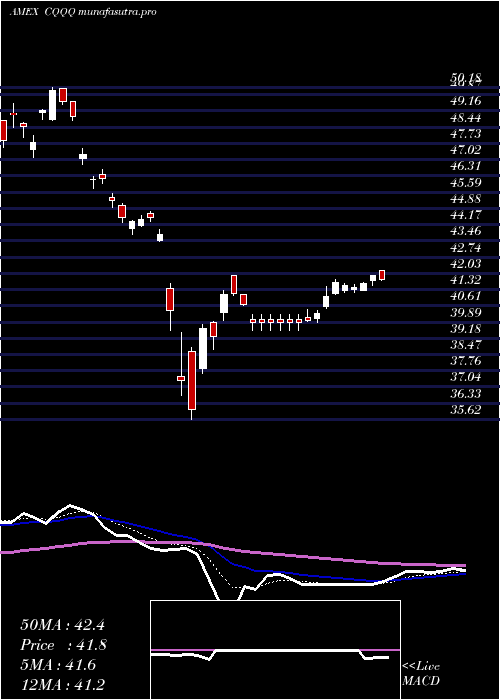This screenshot has width=500, height=700.
Task: Click the 44.17 price axis label
Action: [466, 215]
